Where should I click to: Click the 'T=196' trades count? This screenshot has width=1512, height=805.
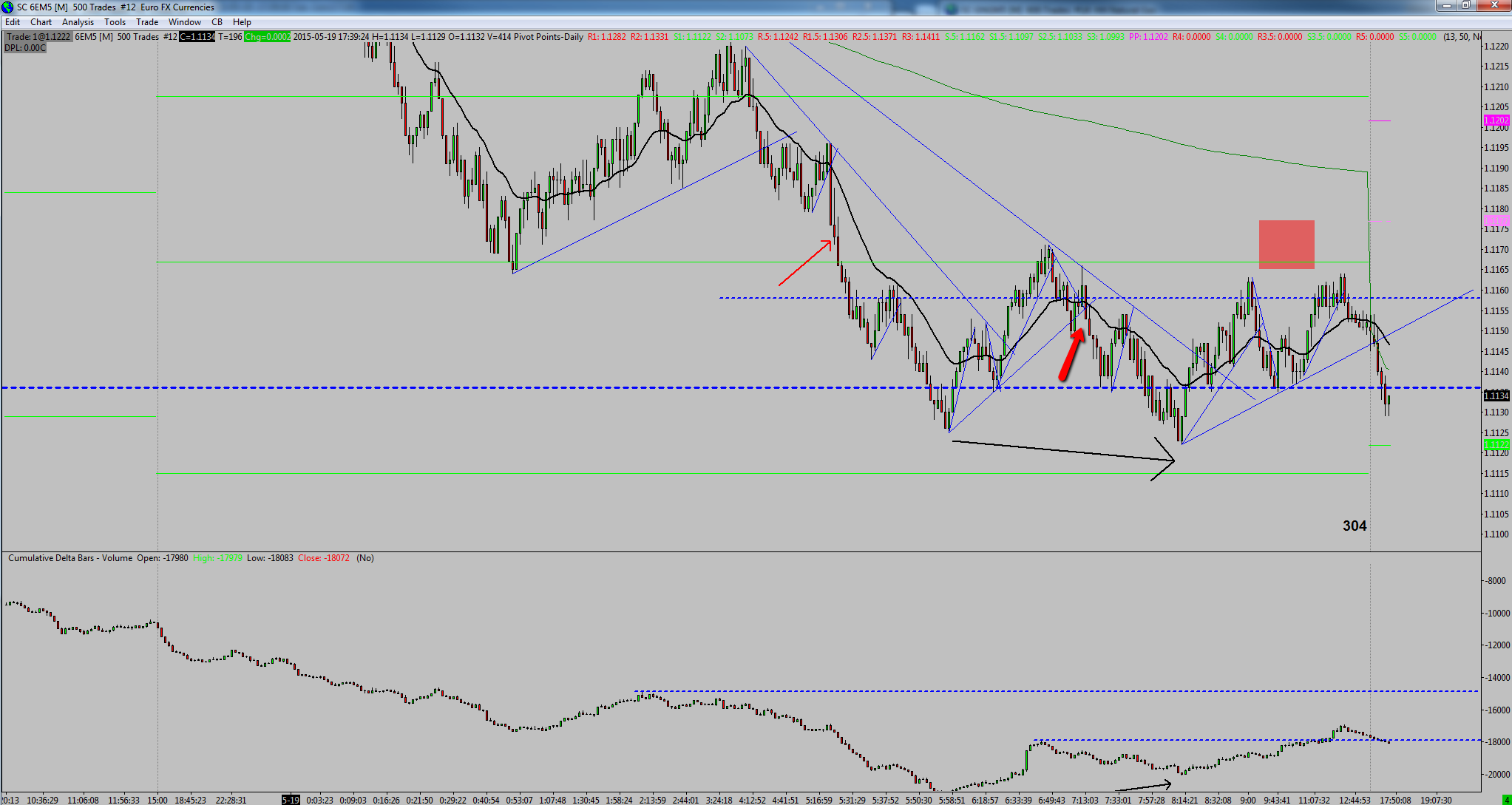coord(230,37)
